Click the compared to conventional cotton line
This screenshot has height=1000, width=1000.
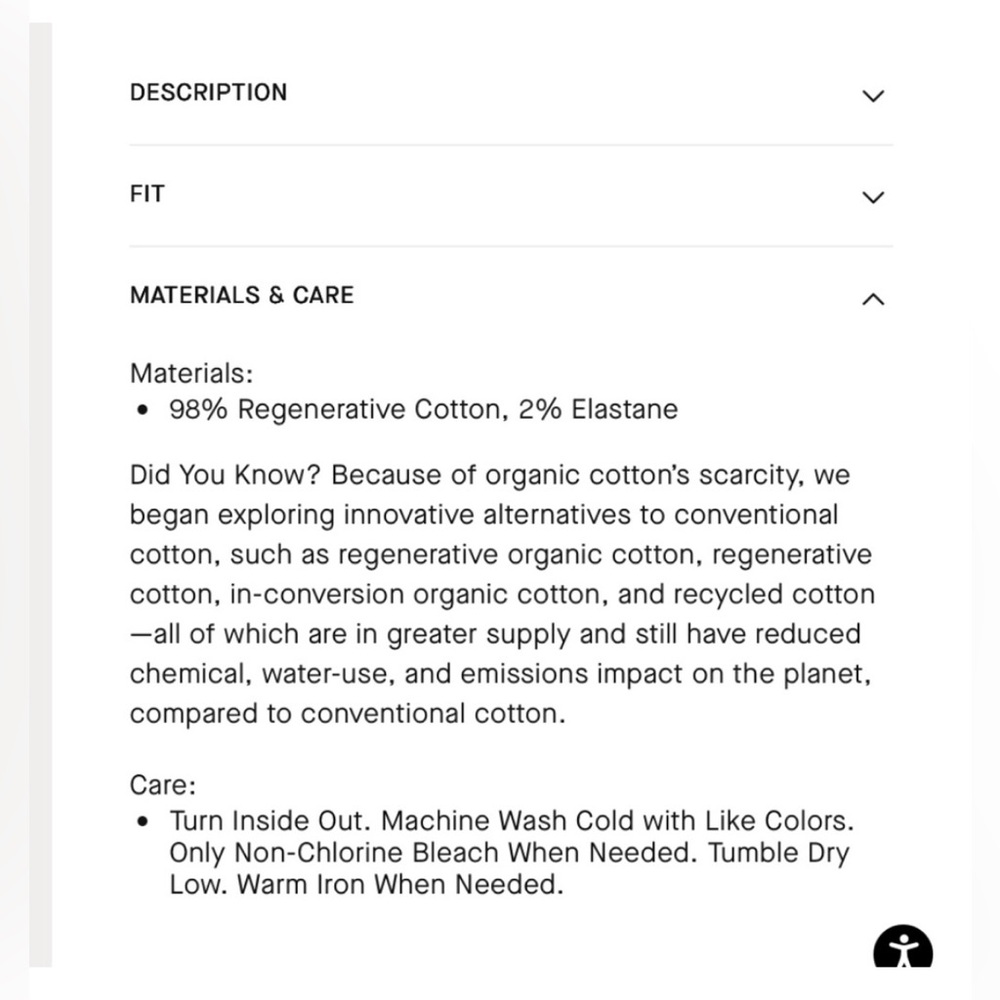(x=348, y=714)
